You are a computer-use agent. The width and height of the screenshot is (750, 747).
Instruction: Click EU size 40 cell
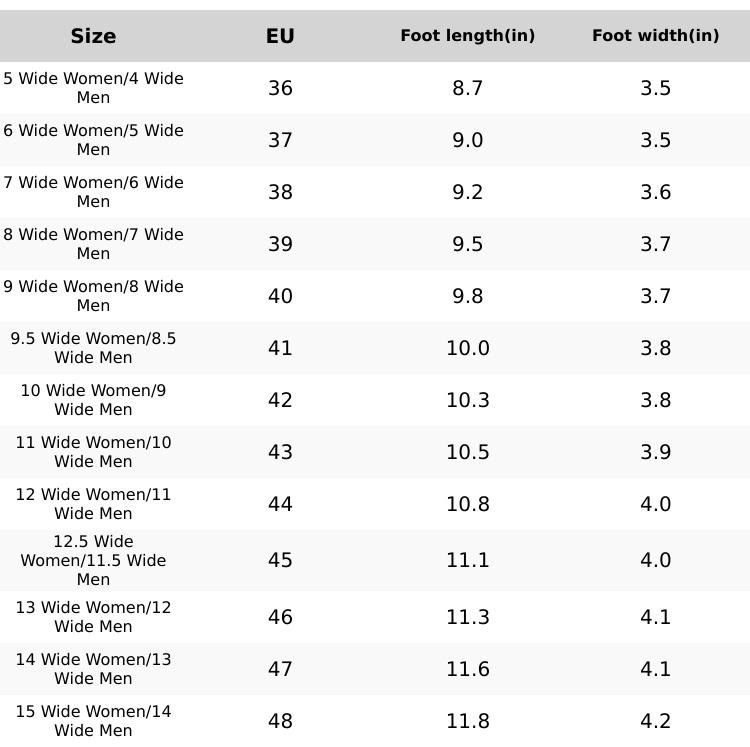280,296
